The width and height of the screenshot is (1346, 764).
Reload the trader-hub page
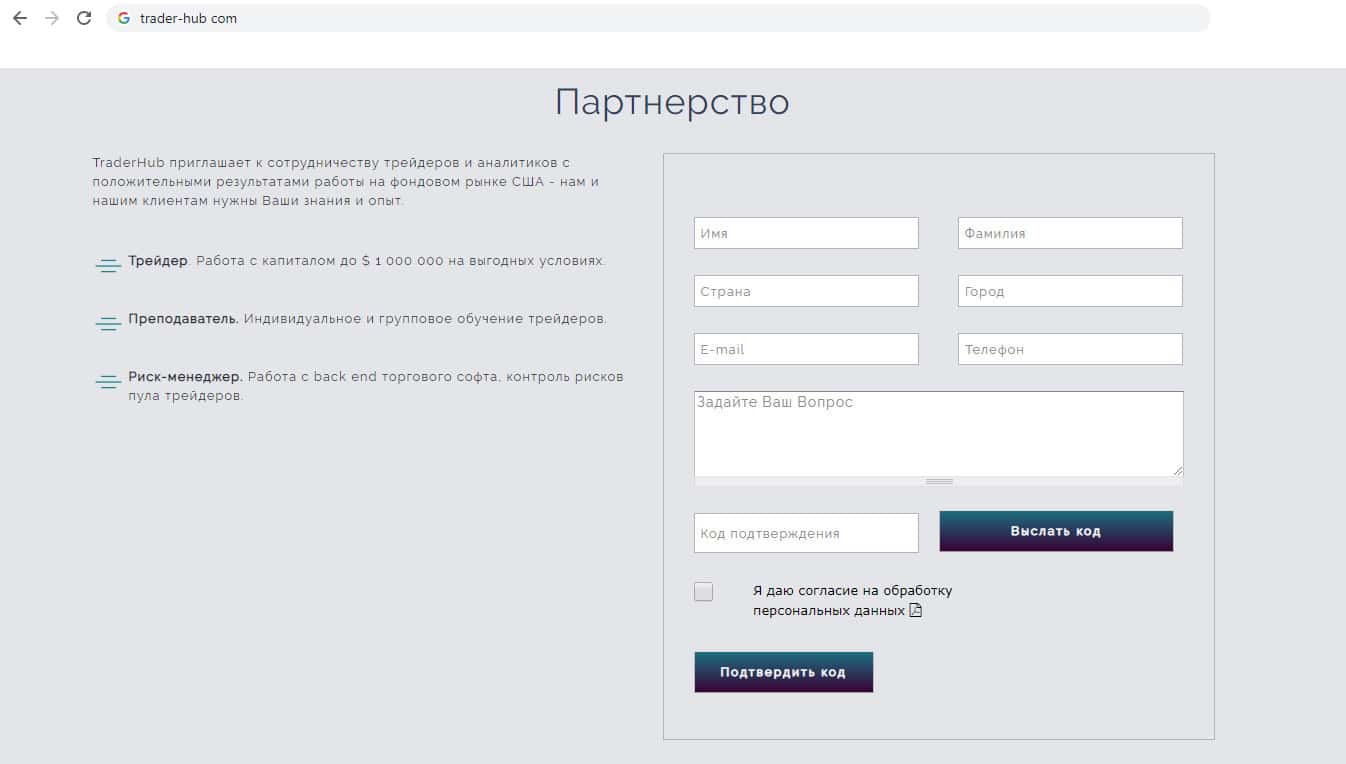84,18
